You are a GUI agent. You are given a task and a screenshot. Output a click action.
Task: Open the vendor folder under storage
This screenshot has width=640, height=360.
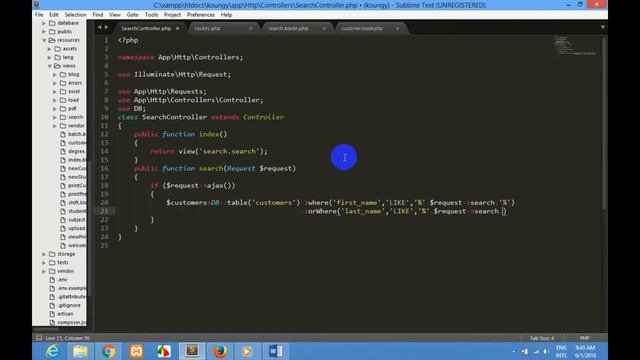[x=65, y=271]
